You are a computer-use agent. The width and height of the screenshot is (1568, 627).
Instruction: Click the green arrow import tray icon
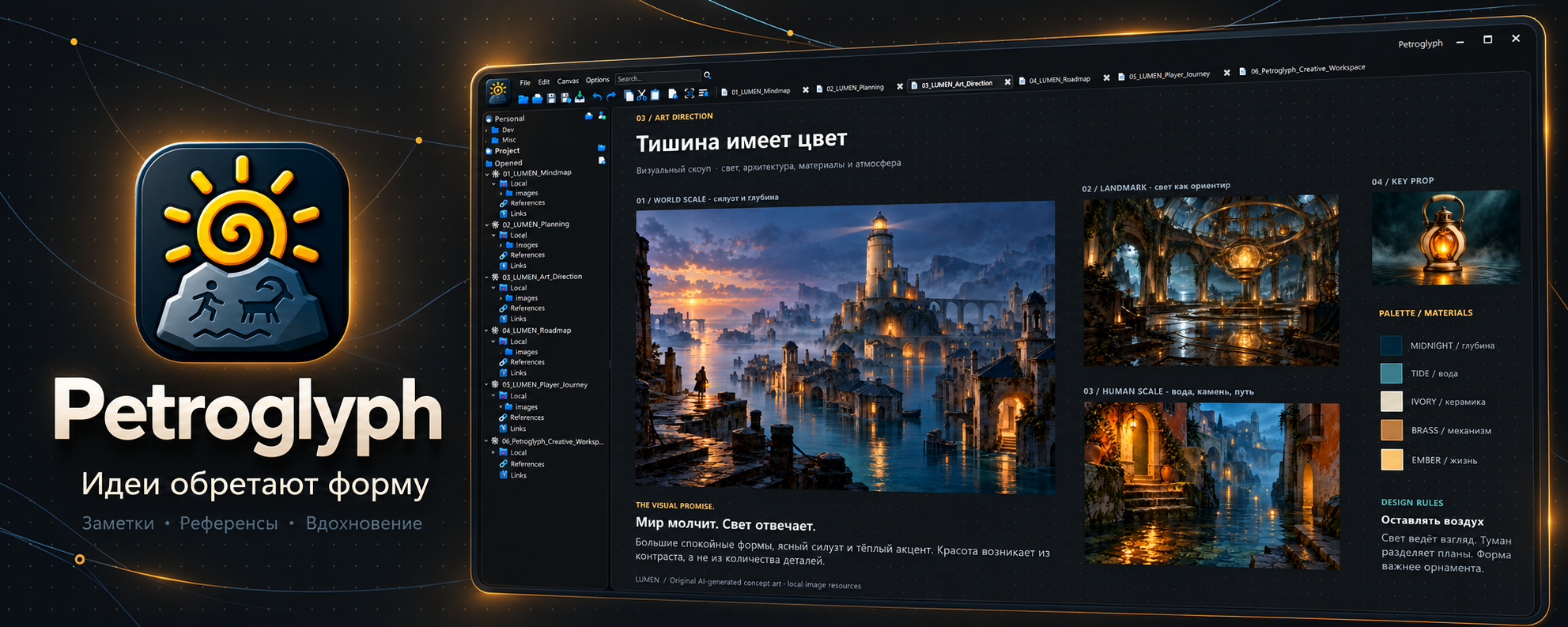coord(580,97)
